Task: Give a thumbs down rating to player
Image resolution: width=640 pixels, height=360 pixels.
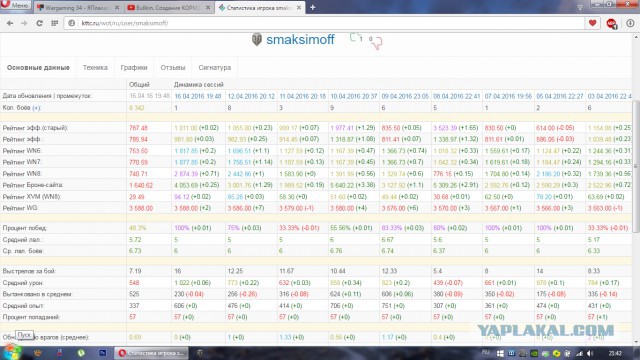Action: click(x=377, y=42)
